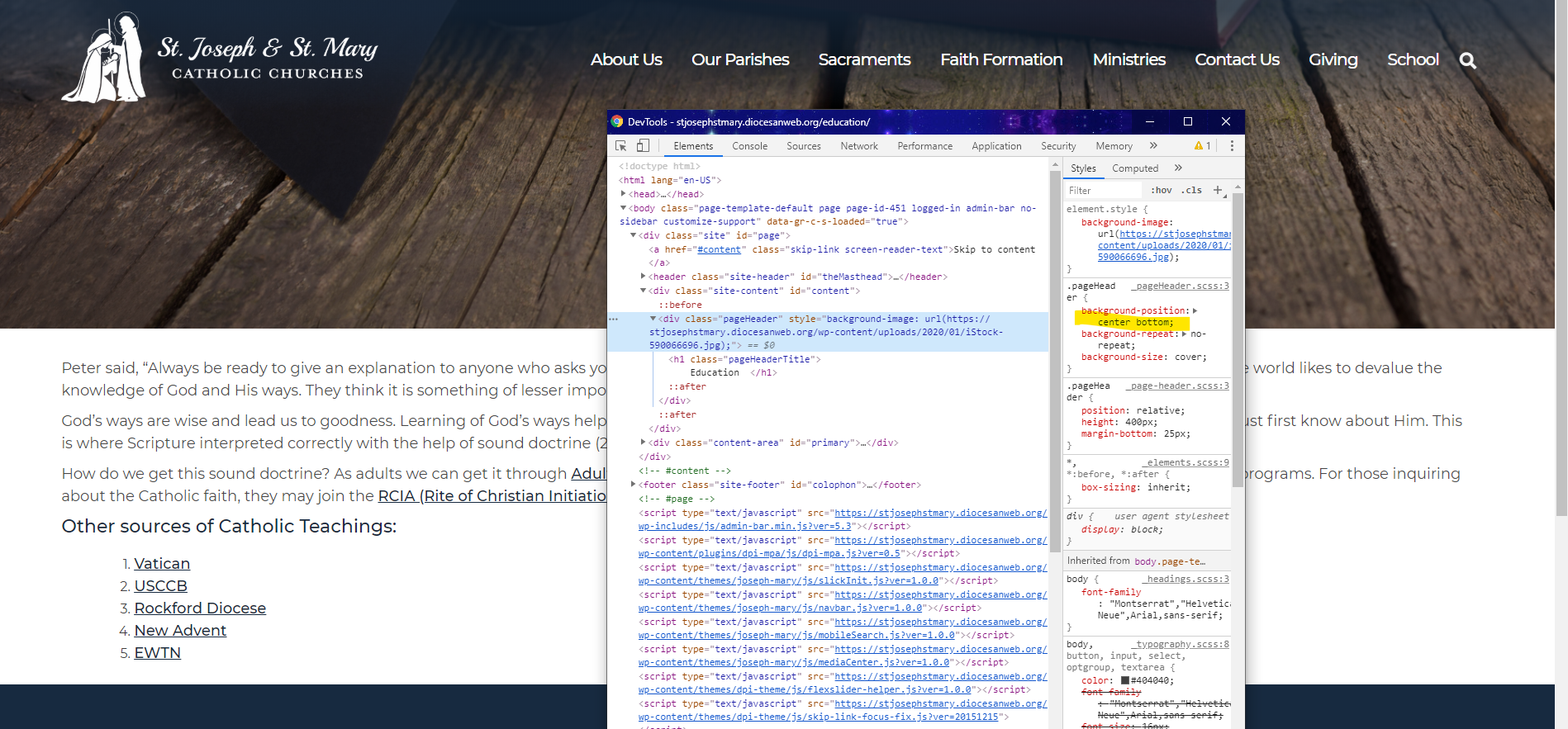This screenshot has width=1568, height=729.
Task: Click the Styles Filter input field
Action: 1103,191
